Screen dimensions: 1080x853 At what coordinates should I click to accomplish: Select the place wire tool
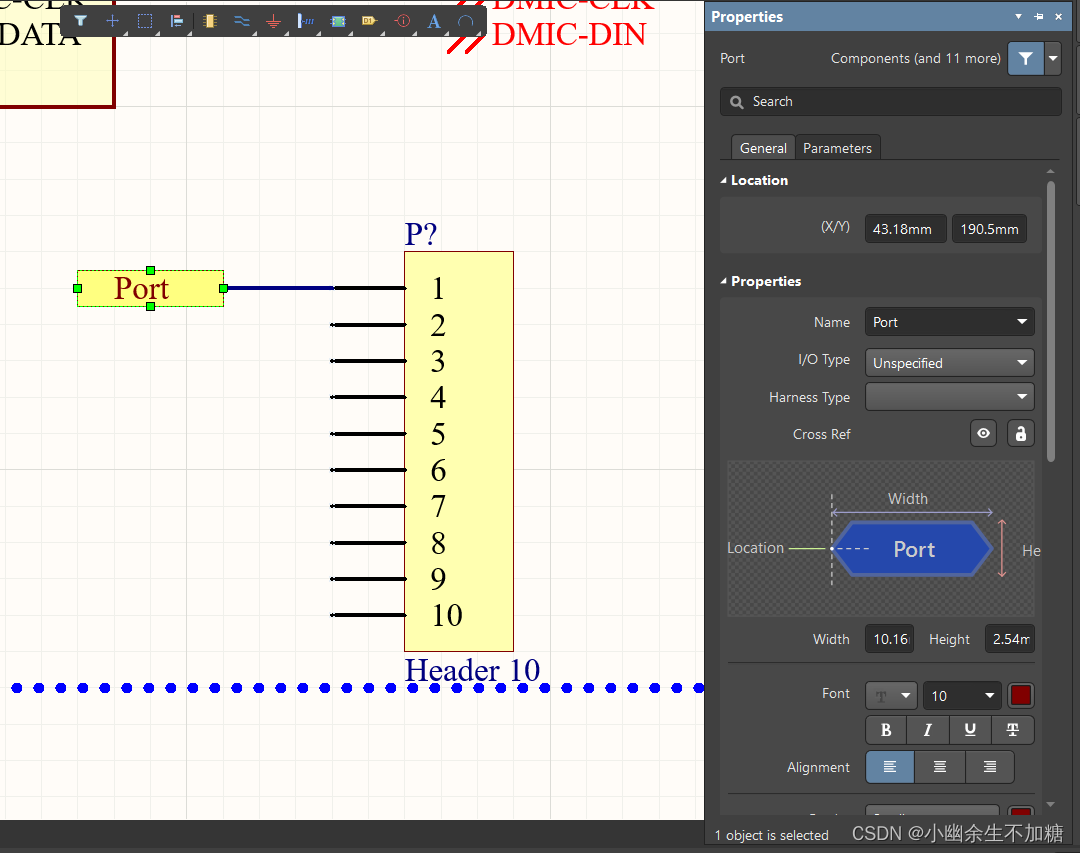click(x=242, y=21)
